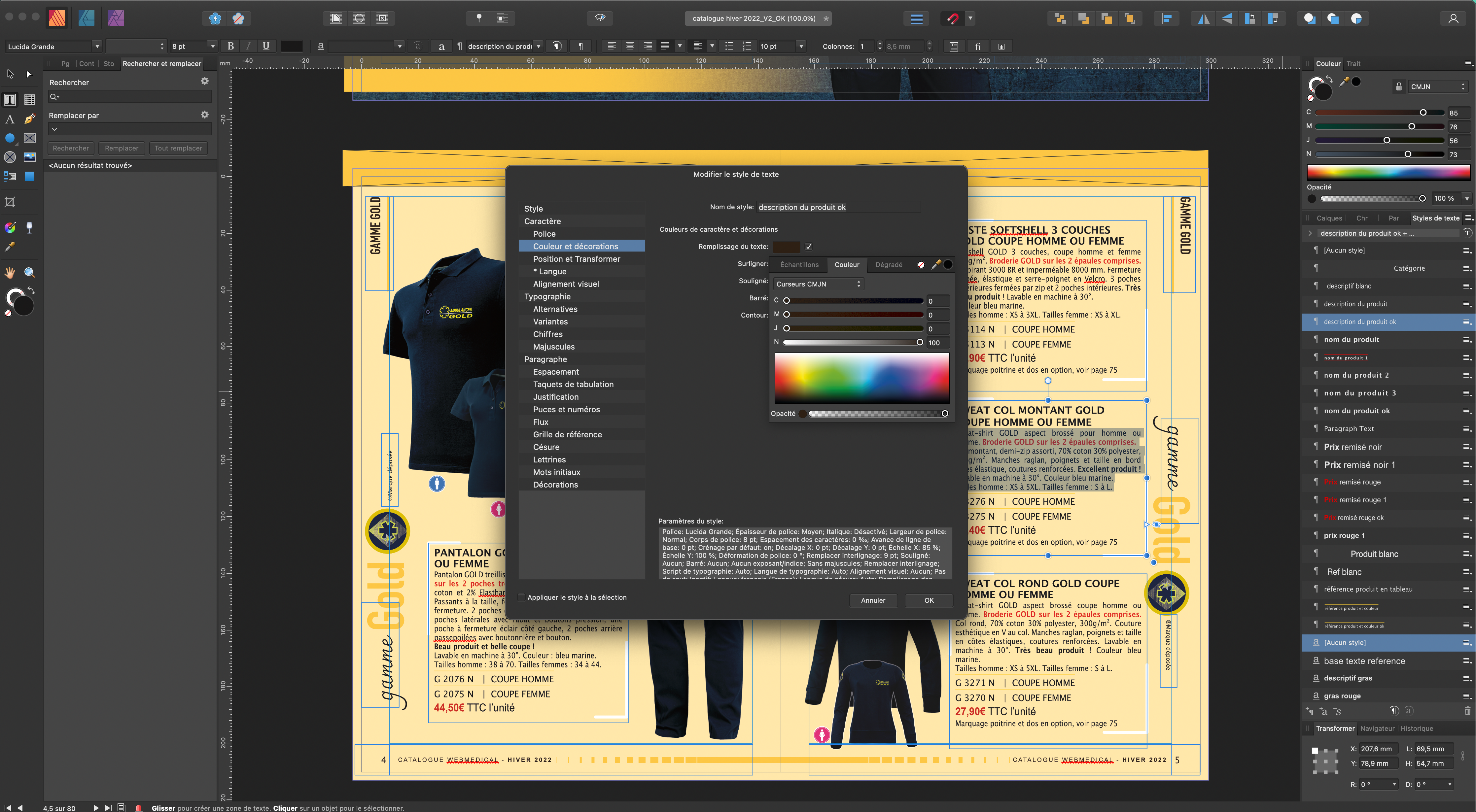Click the baseline grid toolbar icon
Image resolution: width=1476 pixels, height=812 pixels.
[x=916, y=18]
